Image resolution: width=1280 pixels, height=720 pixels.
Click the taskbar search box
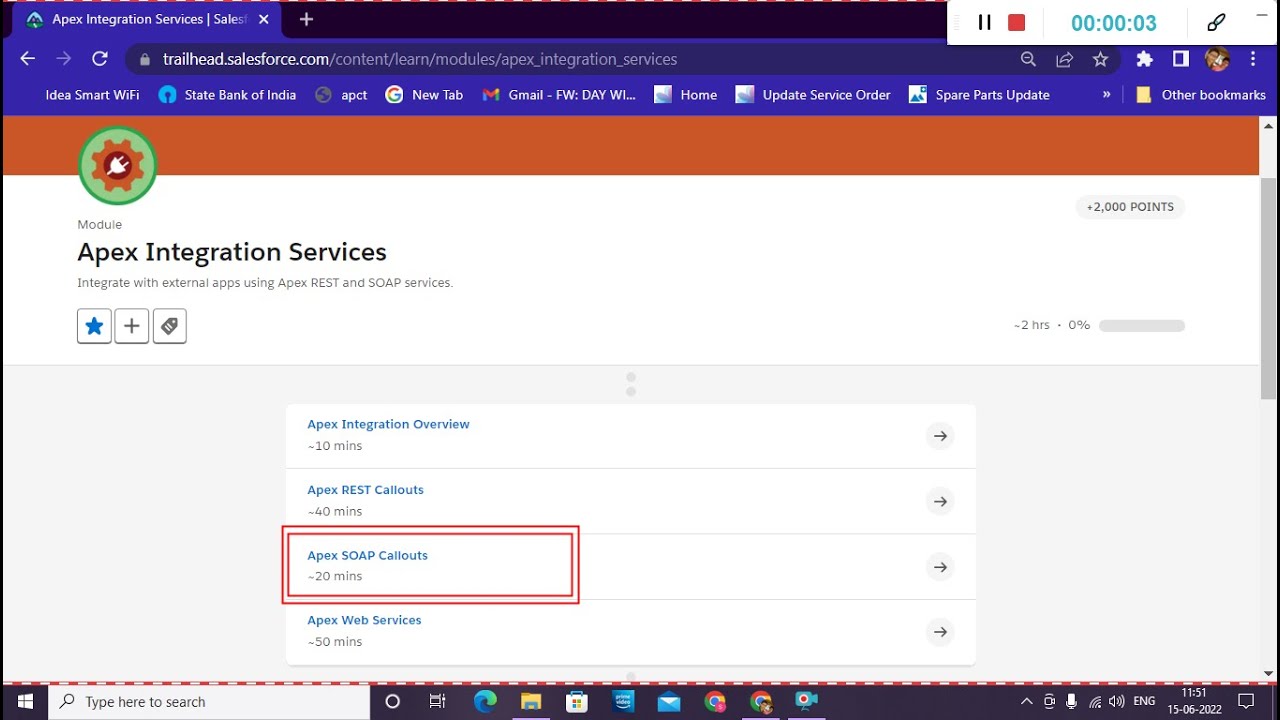211,702
